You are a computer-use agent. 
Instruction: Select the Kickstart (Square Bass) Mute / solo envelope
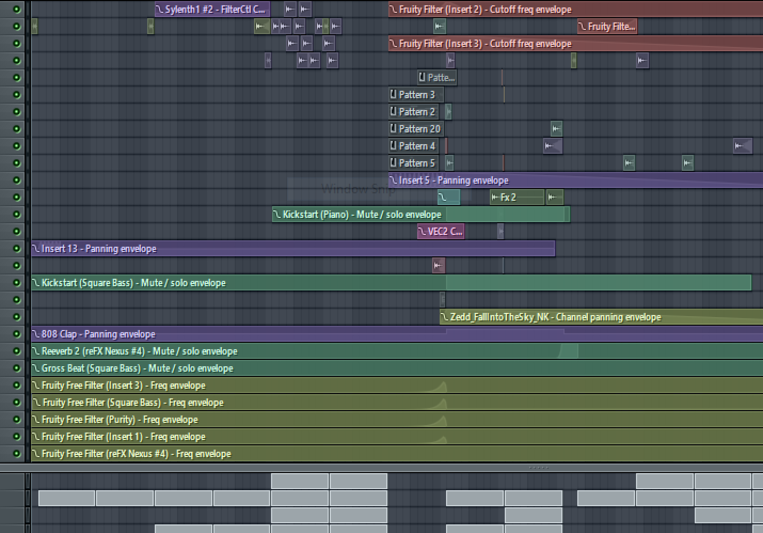391,282
